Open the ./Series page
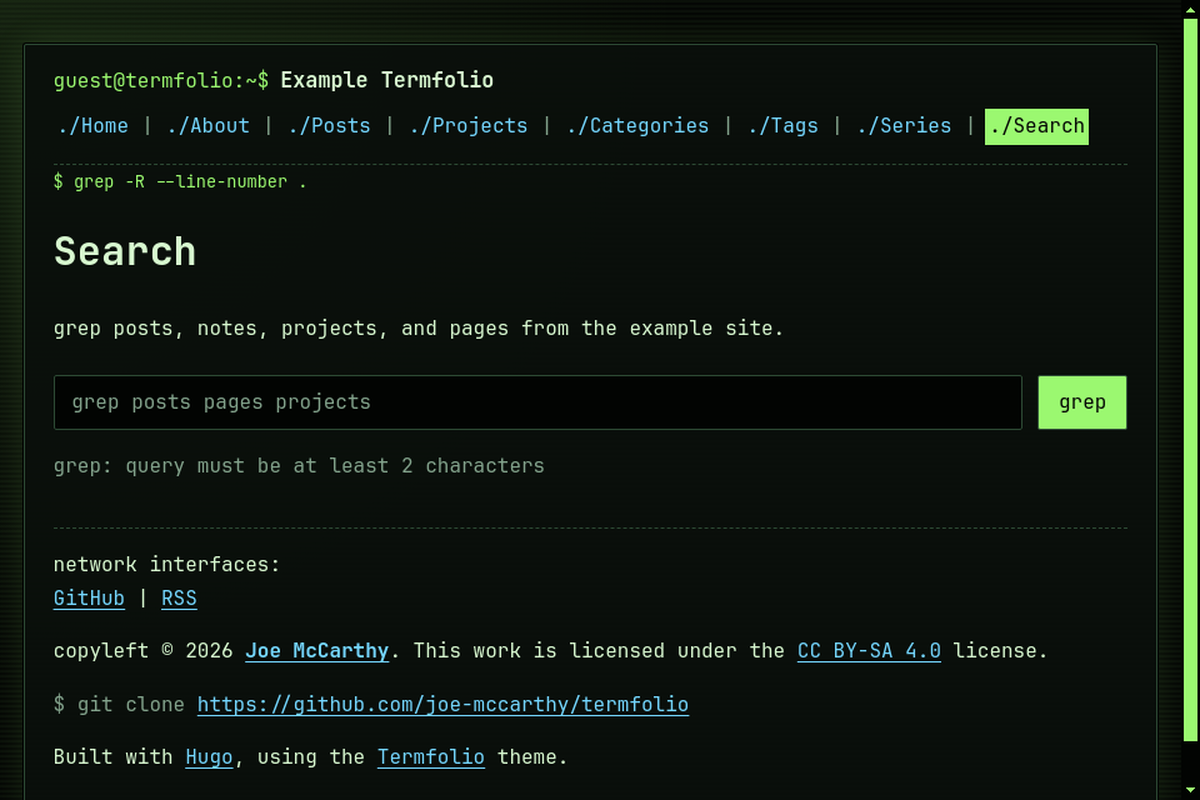 point(903,126)
